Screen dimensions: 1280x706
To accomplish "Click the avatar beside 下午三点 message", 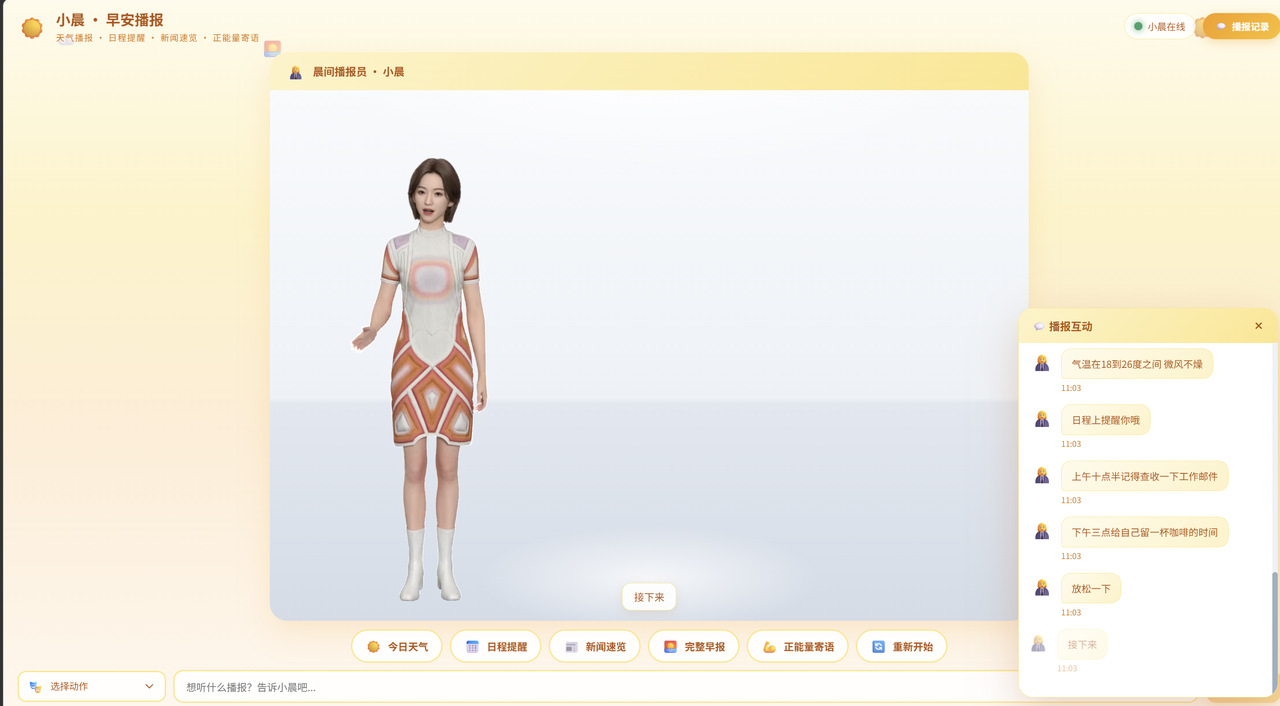I will coord(1042,531).
